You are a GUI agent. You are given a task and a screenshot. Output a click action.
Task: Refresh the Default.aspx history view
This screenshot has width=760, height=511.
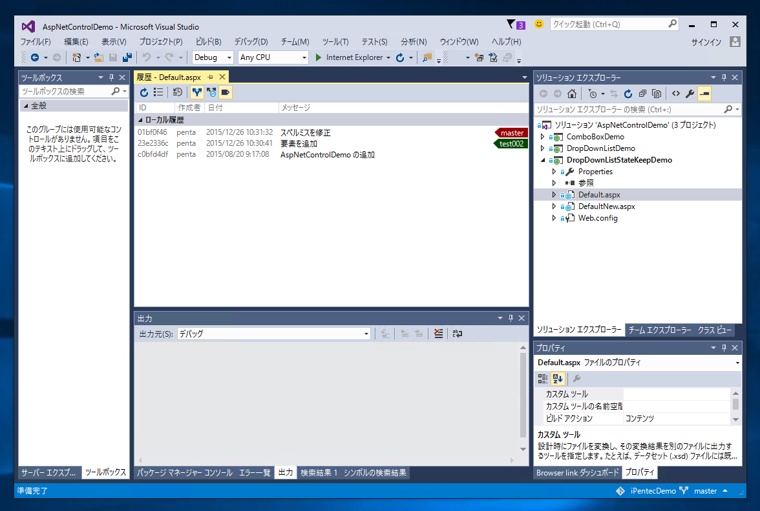point(144,92)
